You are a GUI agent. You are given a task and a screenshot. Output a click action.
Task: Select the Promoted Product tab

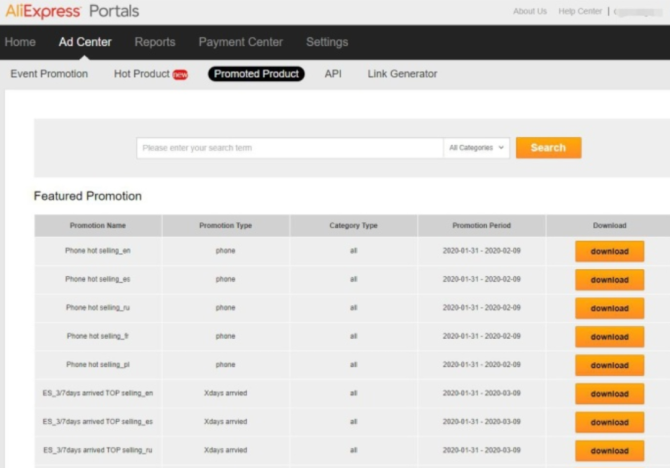pyautogui.click(x=256, y=74)
